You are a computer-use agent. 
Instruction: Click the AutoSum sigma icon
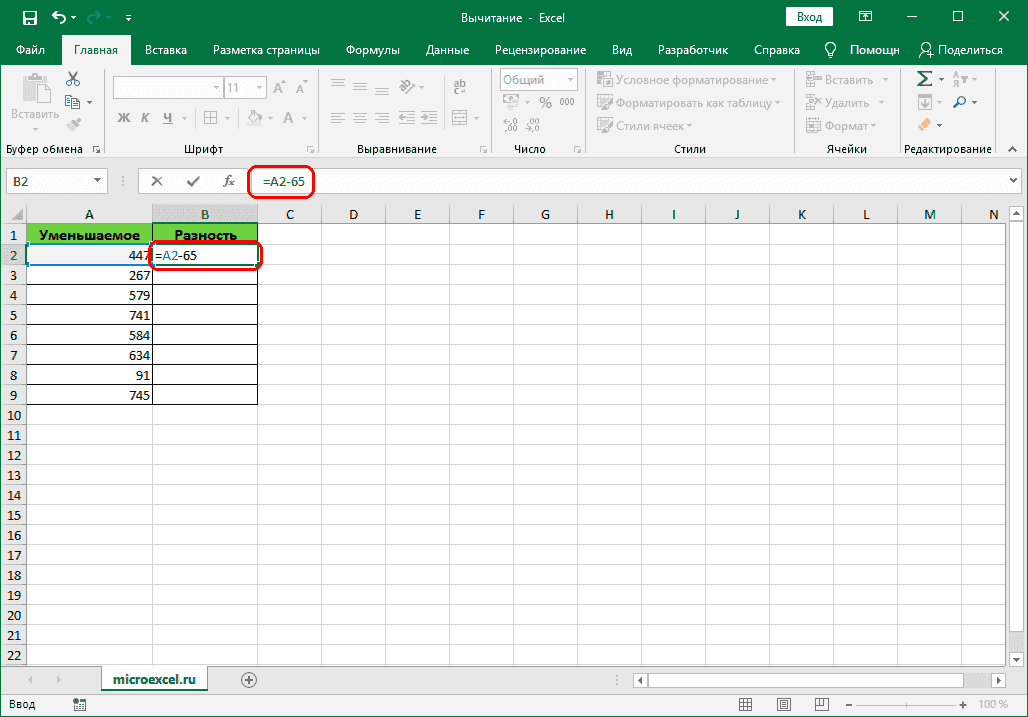click(925, 79)
